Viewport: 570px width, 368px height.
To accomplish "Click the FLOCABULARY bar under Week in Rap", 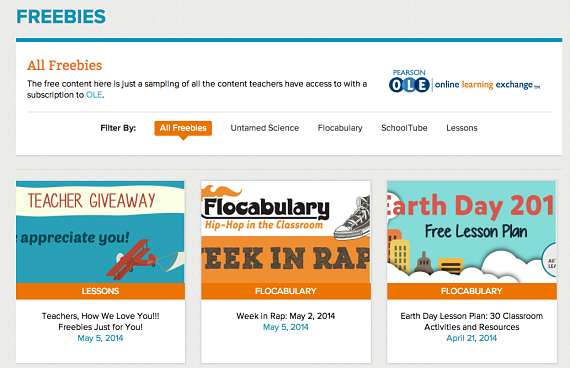I will [x=286, y=291].
